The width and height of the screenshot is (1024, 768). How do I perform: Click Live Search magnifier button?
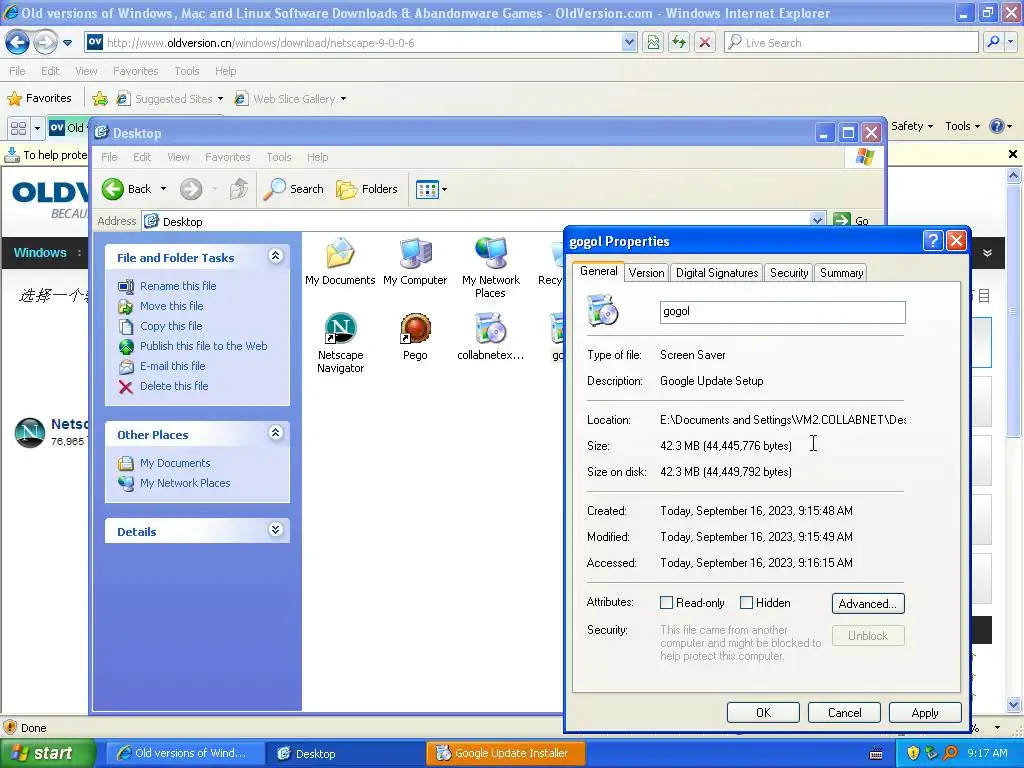993,42
